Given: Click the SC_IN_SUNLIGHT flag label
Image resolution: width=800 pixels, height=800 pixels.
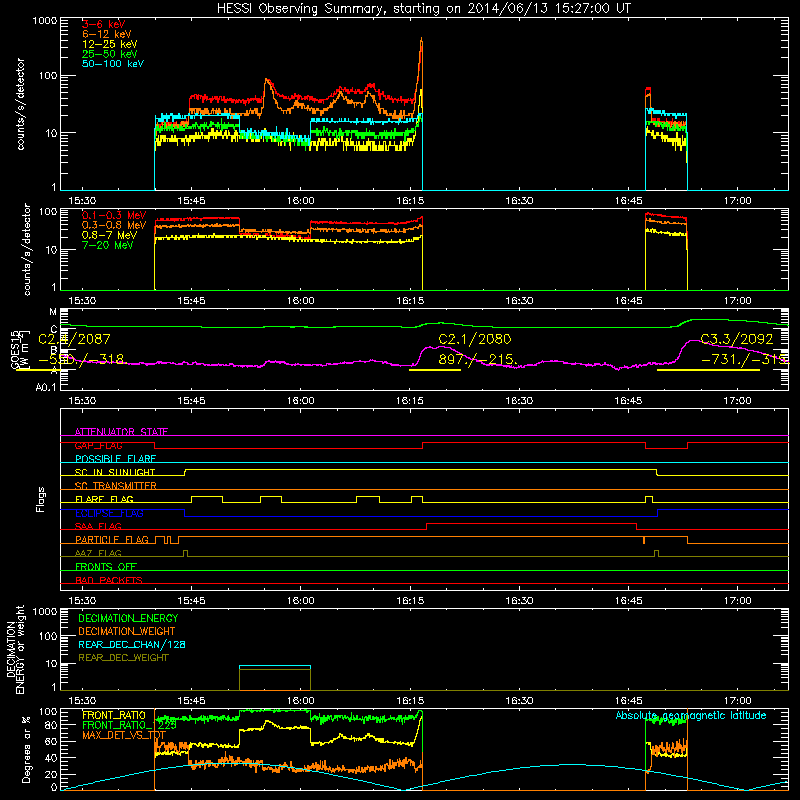Looking at the screenshot, I should [x=115, y=472].
